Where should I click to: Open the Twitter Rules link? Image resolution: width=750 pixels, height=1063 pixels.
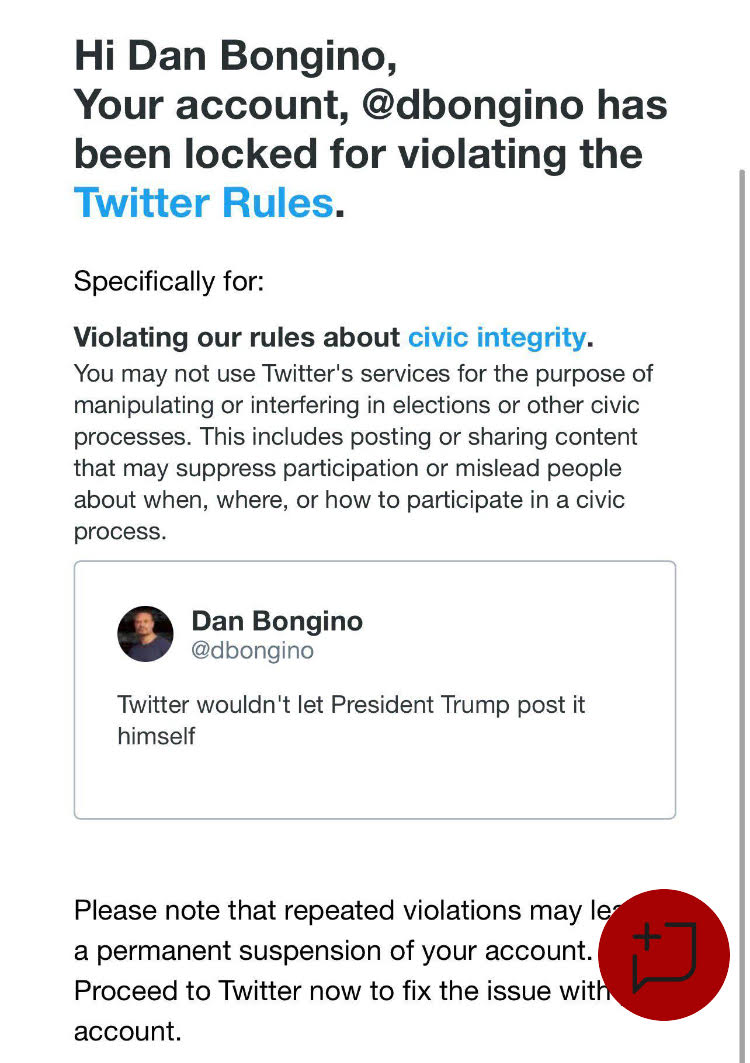tap(203, 203)
